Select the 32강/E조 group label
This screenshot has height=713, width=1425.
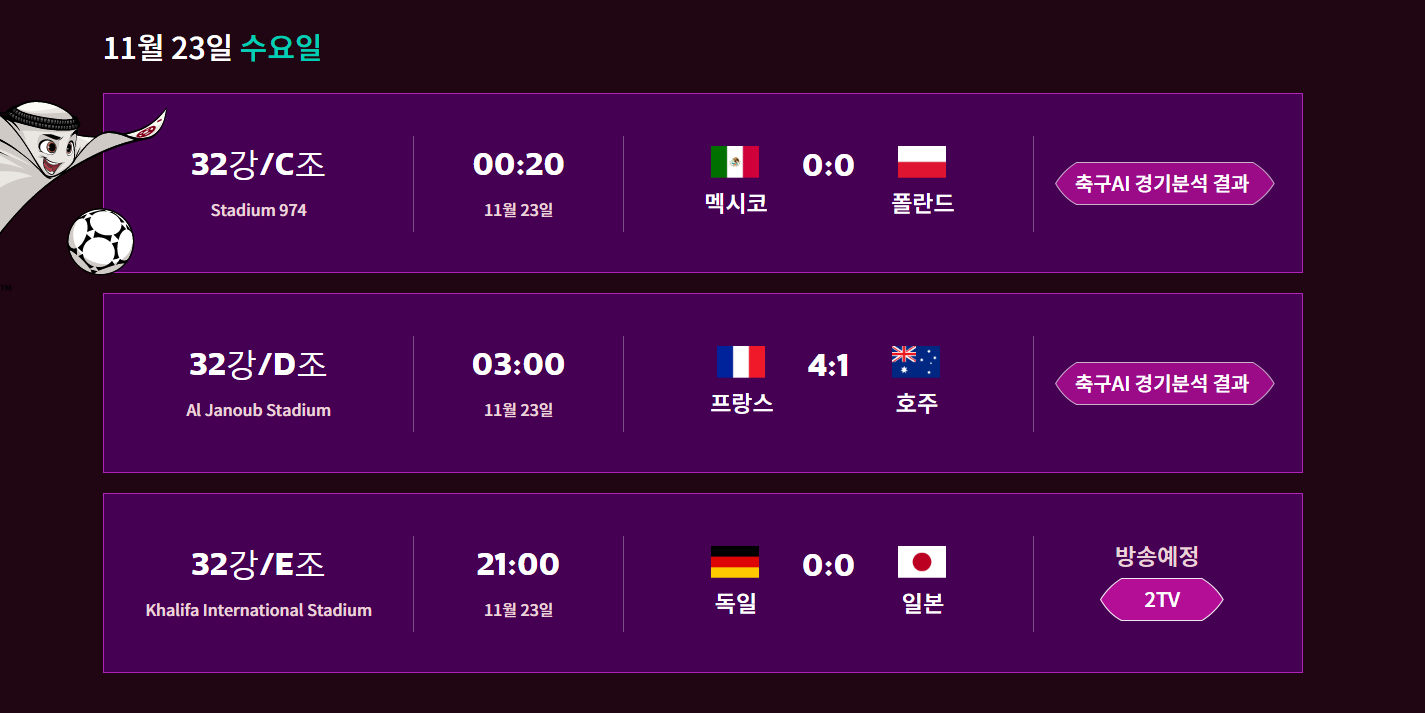click(258, 564)
